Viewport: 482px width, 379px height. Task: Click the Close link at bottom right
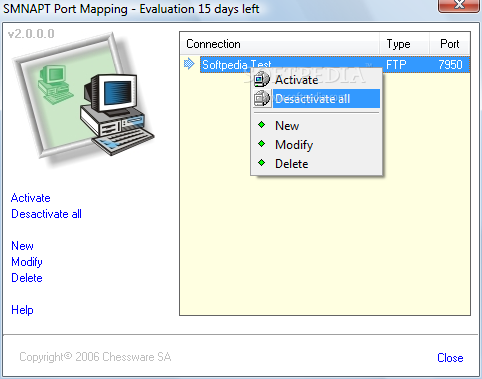450,358
